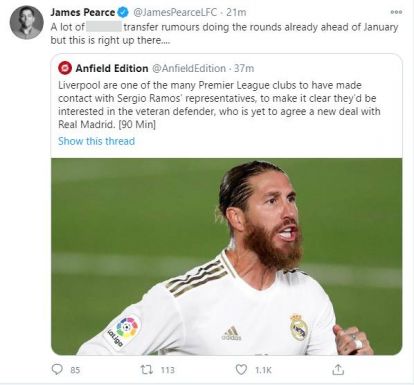
Task: Click Show this thread link
Action: tap(96, 141)
